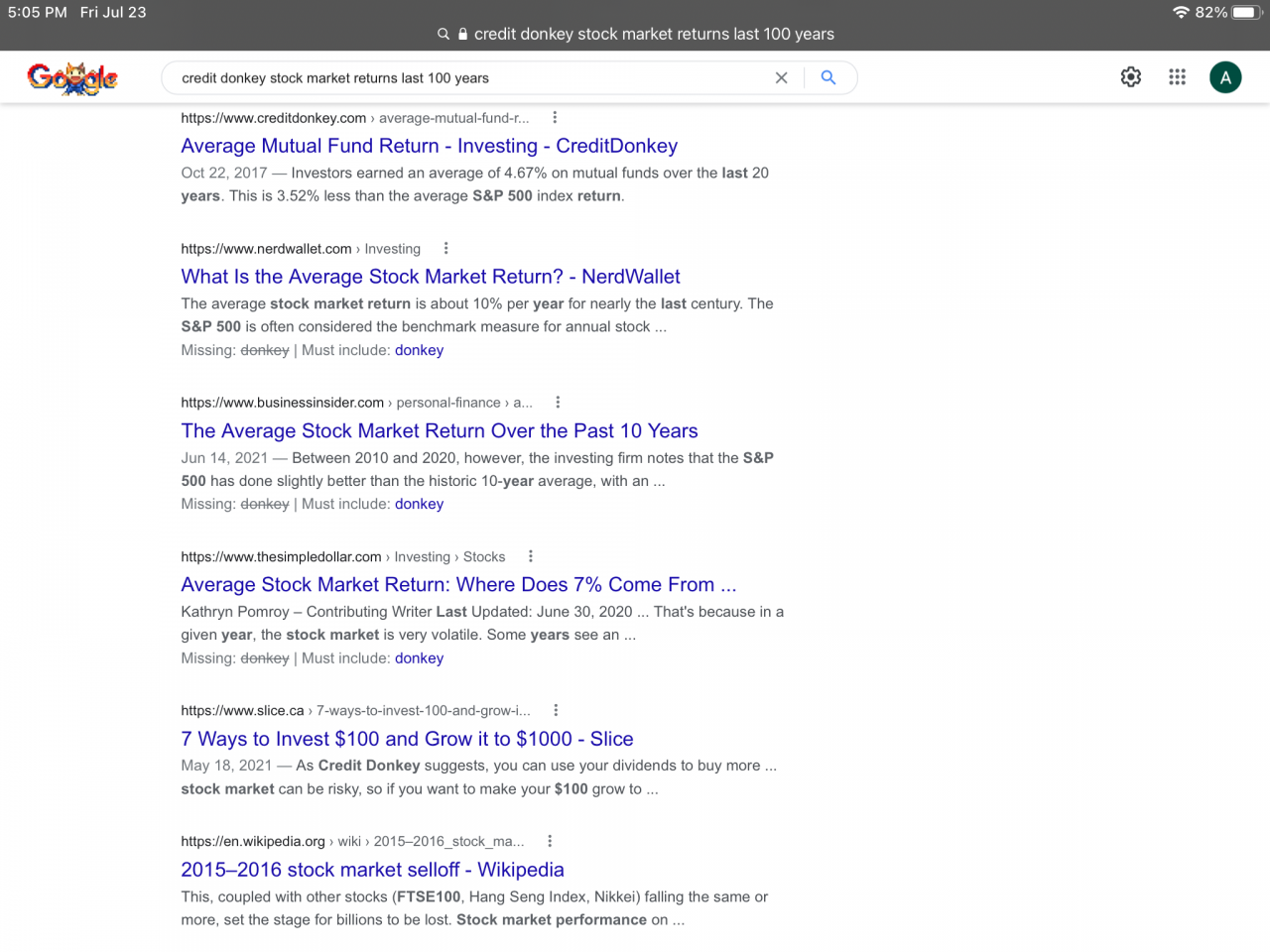Open the more options dots for the CreditDonkey result

(x=555, y=117)
